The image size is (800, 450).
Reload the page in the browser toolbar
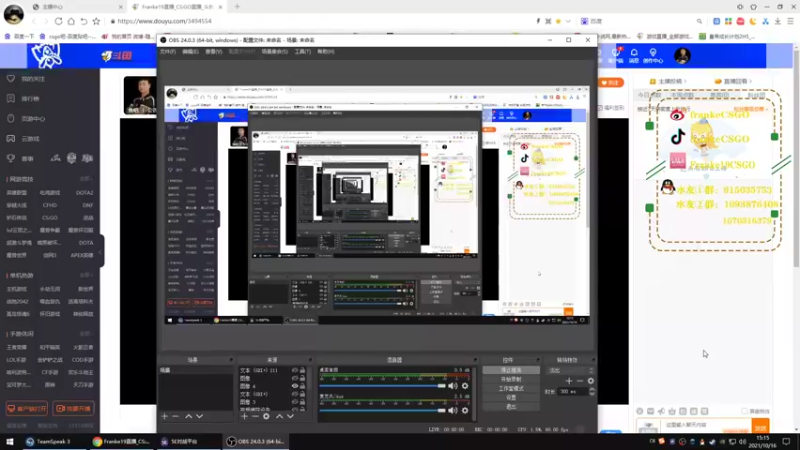[58, 21]
